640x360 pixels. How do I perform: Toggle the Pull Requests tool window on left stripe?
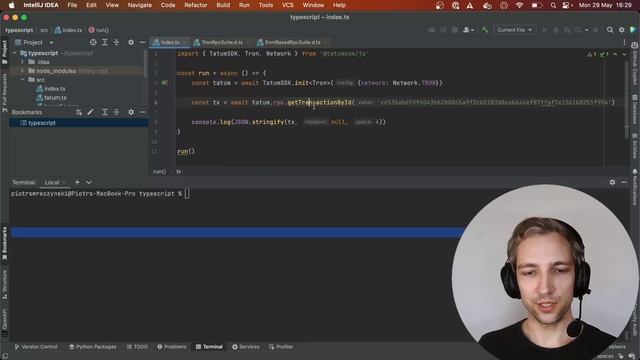pyautogui.click(x=4, y=93)
